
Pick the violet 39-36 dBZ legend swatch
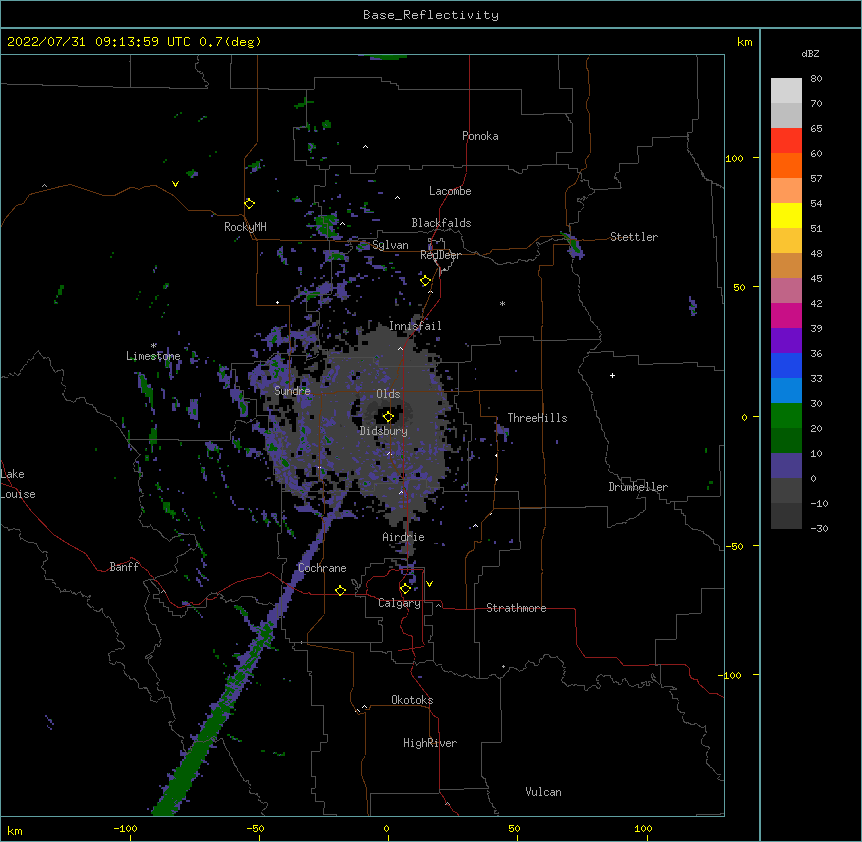tap(786, 341)
